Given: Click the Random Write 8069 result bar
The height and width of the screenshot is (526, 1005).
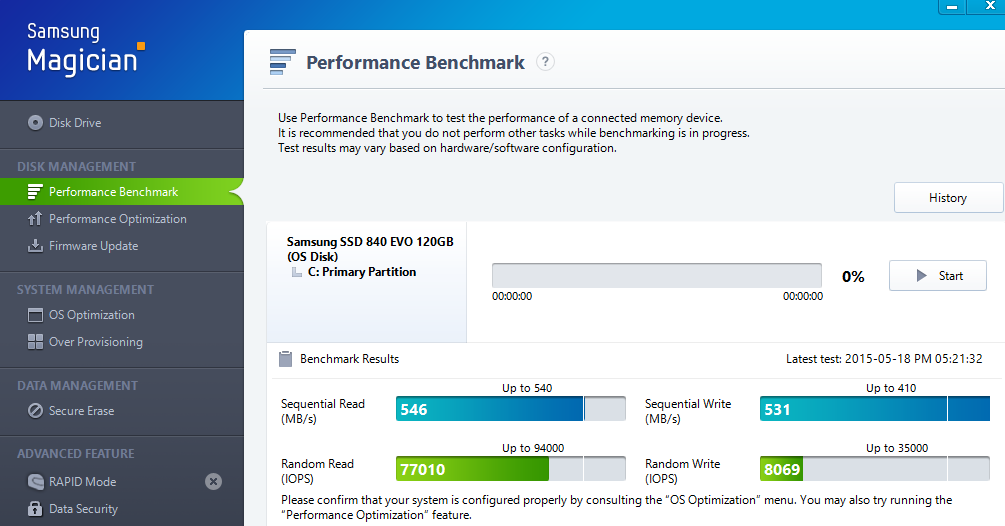Looking at the screenshot, I should (x=874, y=469).
